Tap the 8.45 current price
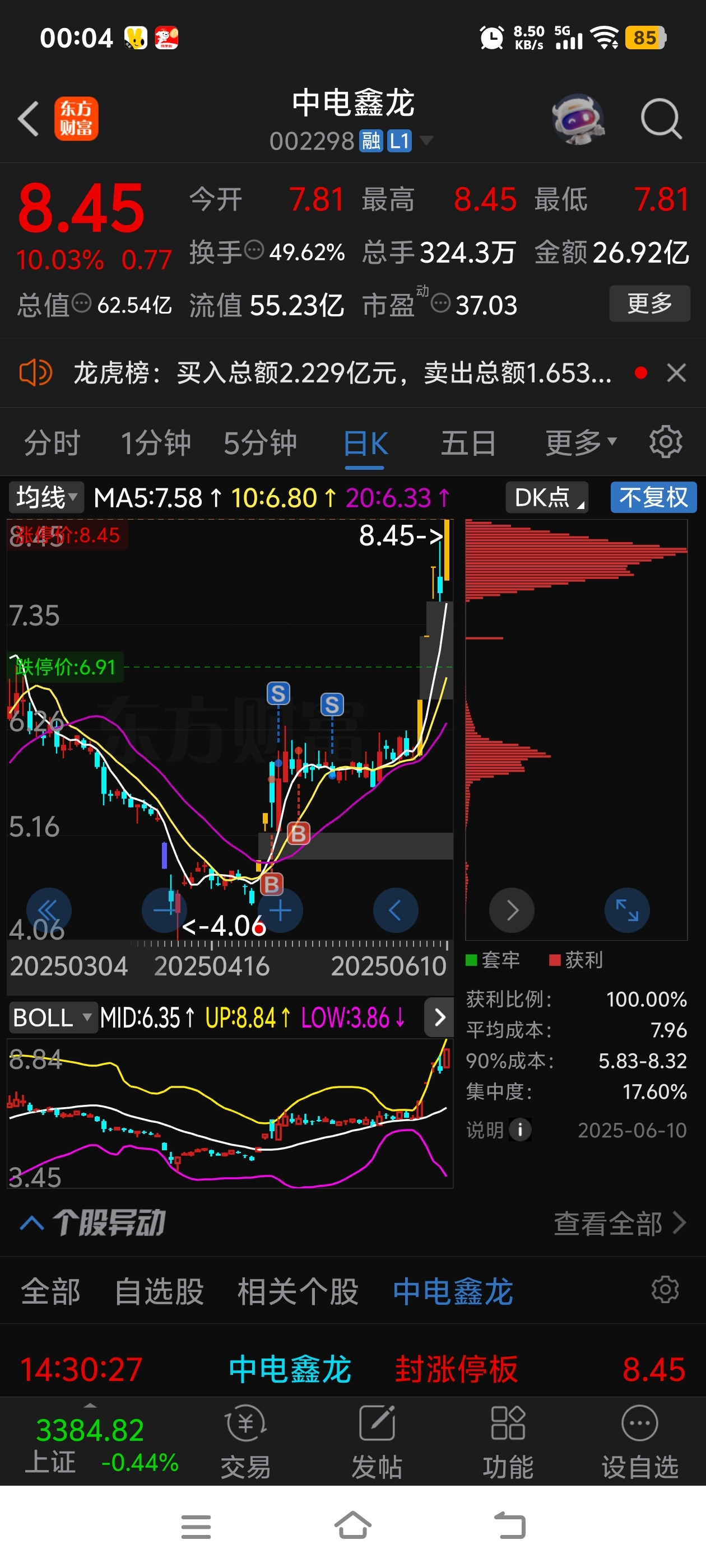706x1568 pixels. pos(81,209)
